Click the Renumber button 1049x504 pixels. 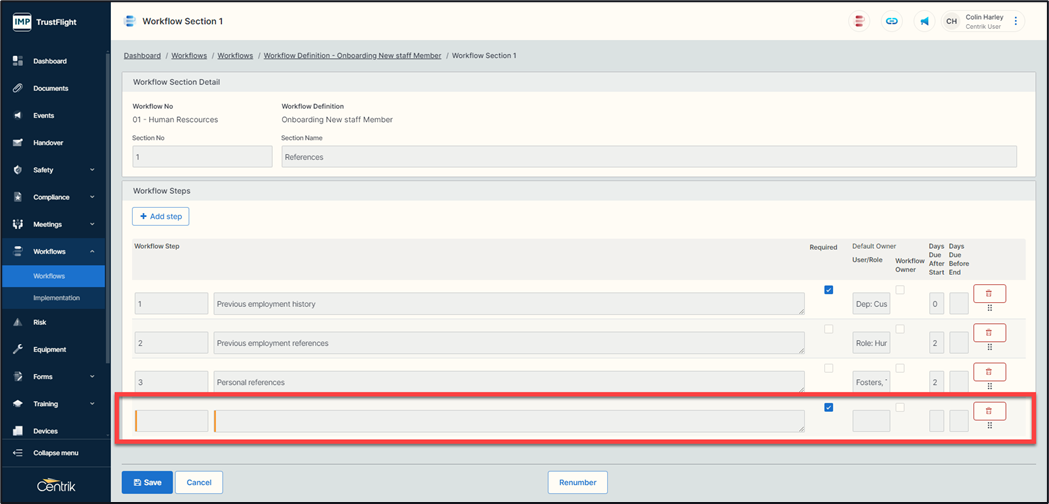click(x=577, y=482)
